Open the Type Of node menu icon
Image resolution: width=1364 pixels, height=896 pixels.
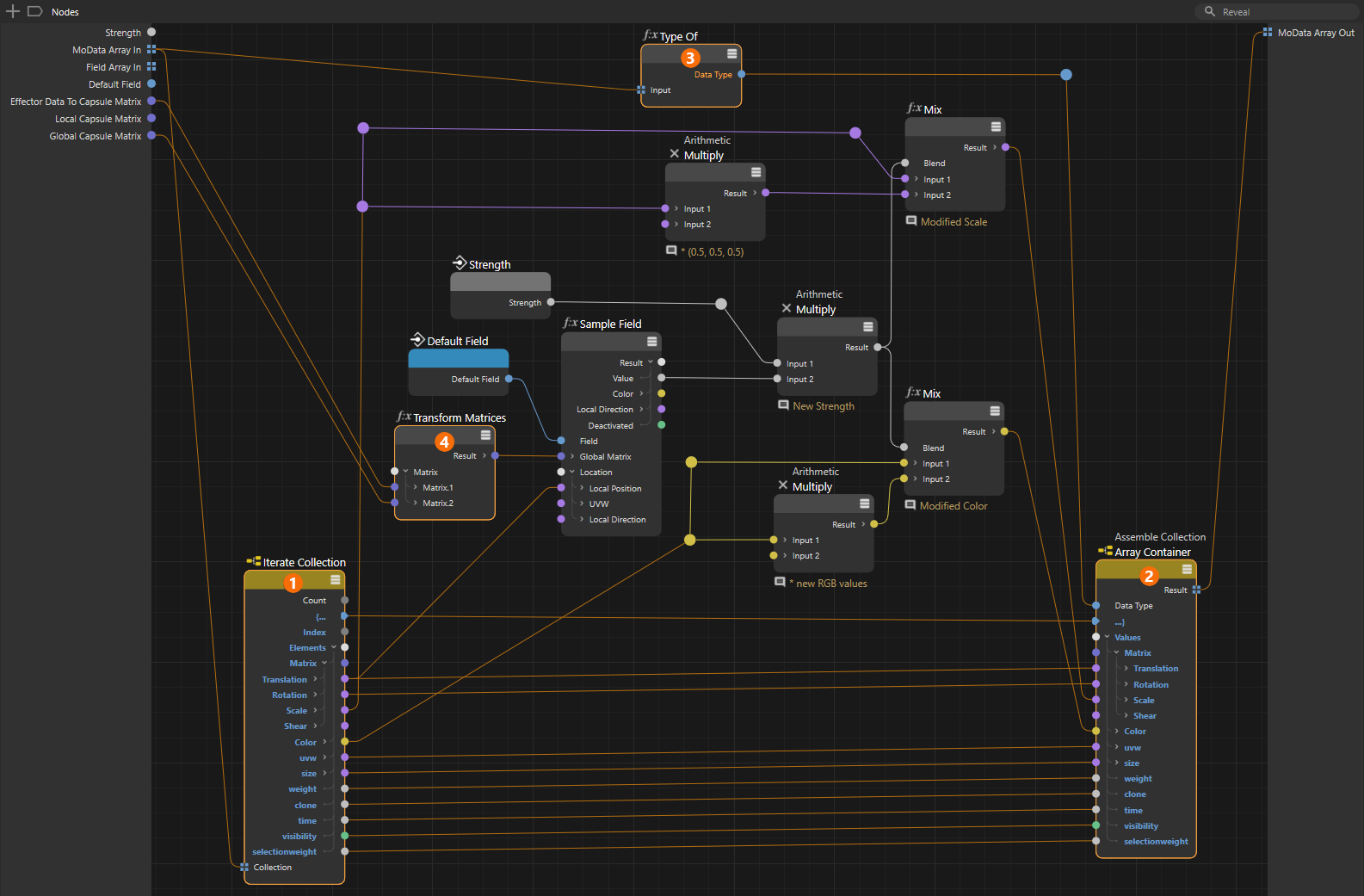click(x=731, y=53)
